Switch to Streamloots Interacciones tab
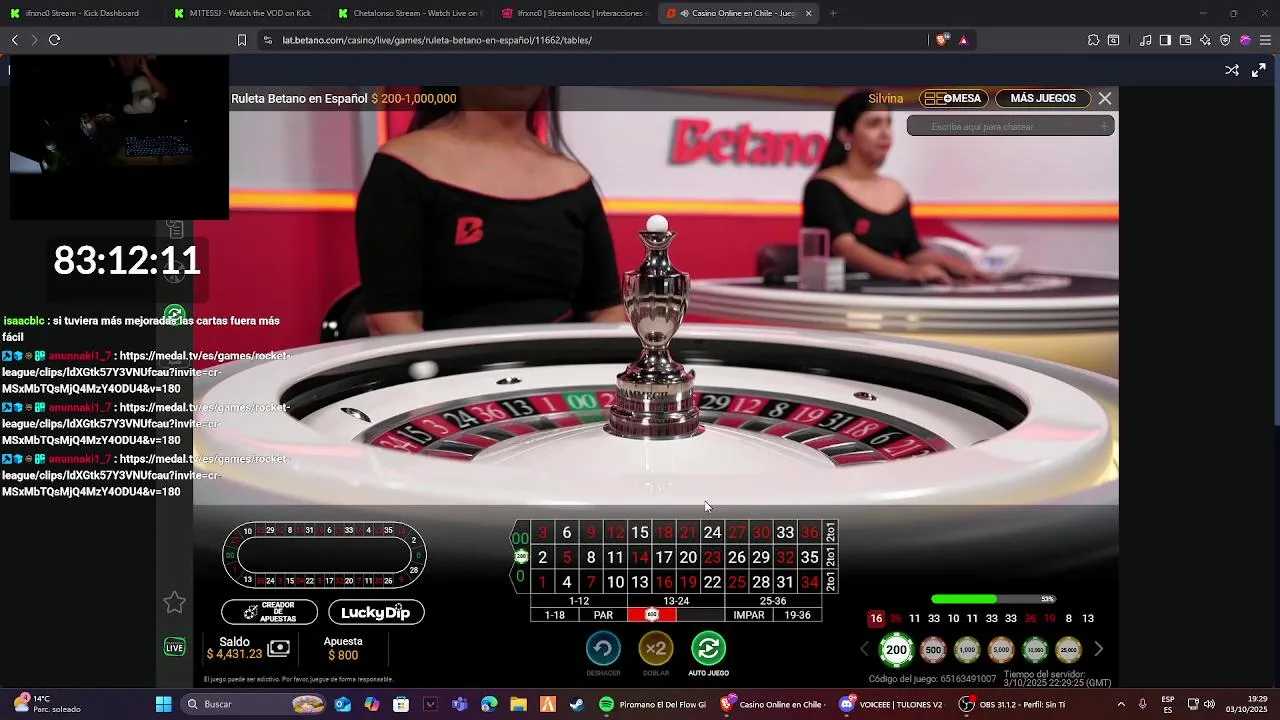Screen dimensions: 1280x720 pyautogui.click(x=574, y=13)
